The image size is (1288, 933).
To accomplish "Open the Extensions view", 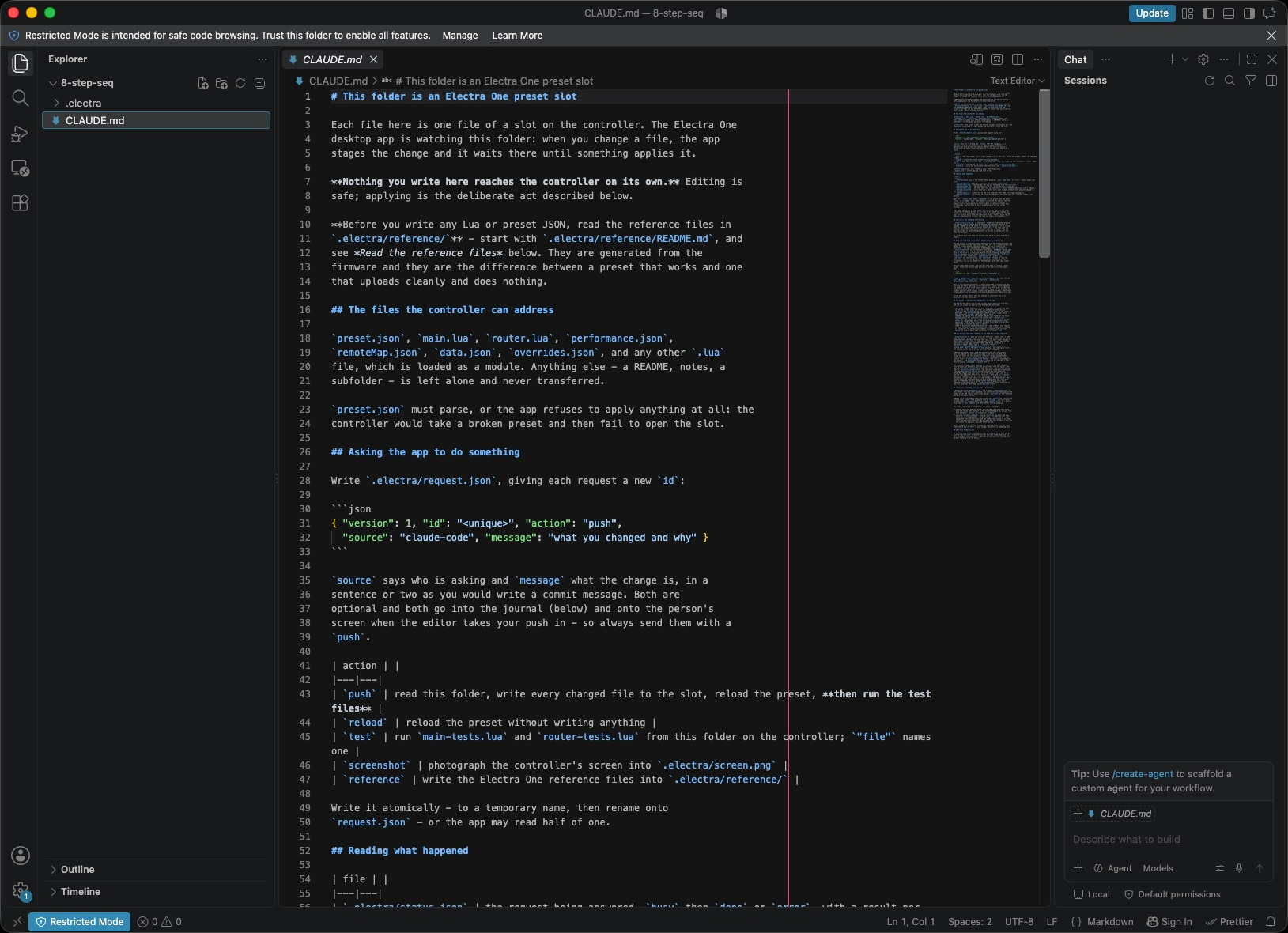I will point(21,203).
